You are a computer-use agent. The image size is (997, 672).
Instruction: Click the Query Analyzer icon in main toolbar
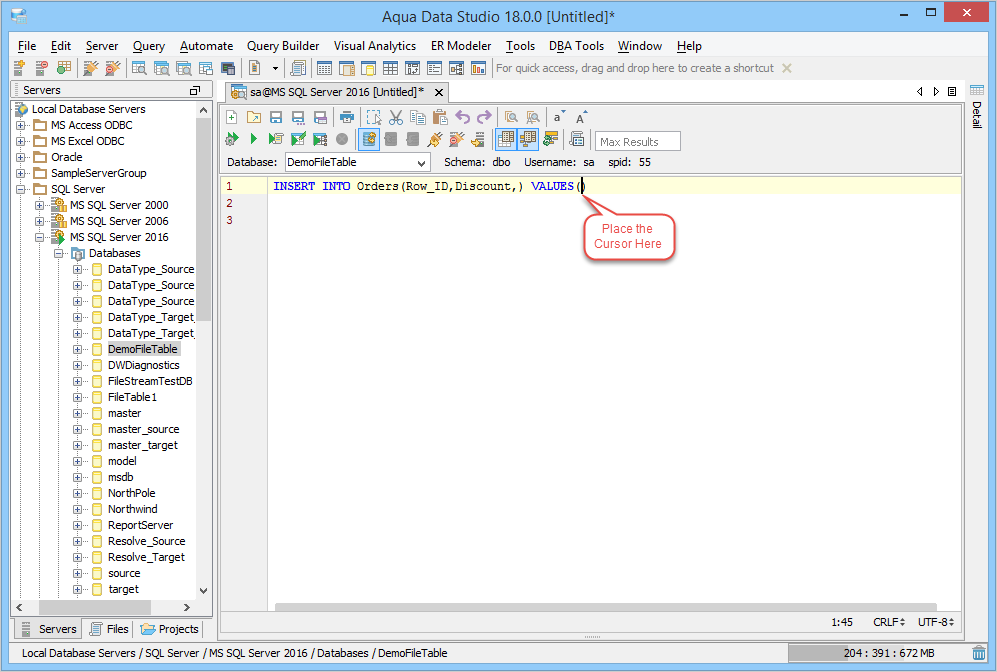tap(139, 67)
